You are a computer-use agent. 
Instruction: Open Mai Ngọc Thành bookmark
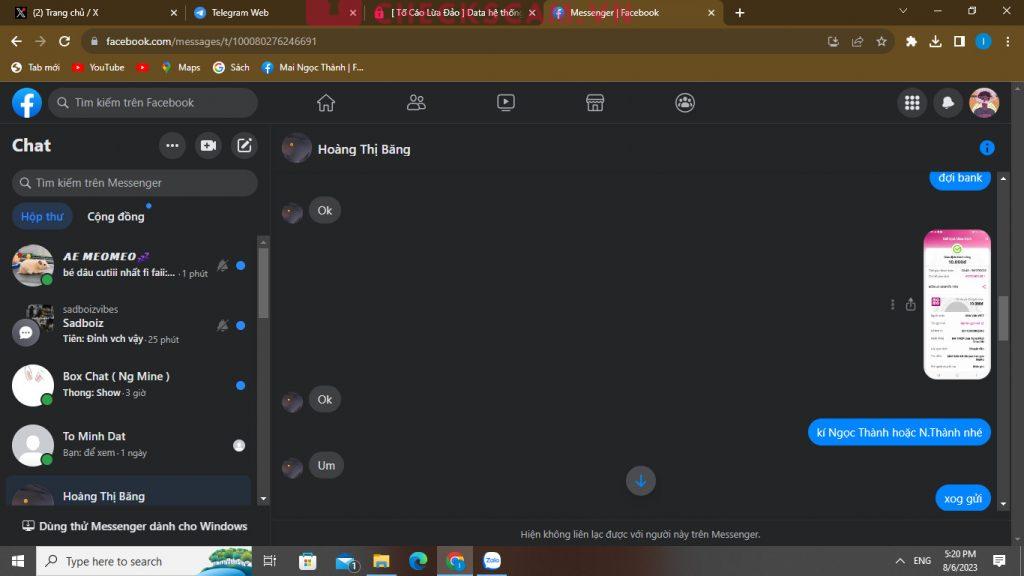click(313, 67)
